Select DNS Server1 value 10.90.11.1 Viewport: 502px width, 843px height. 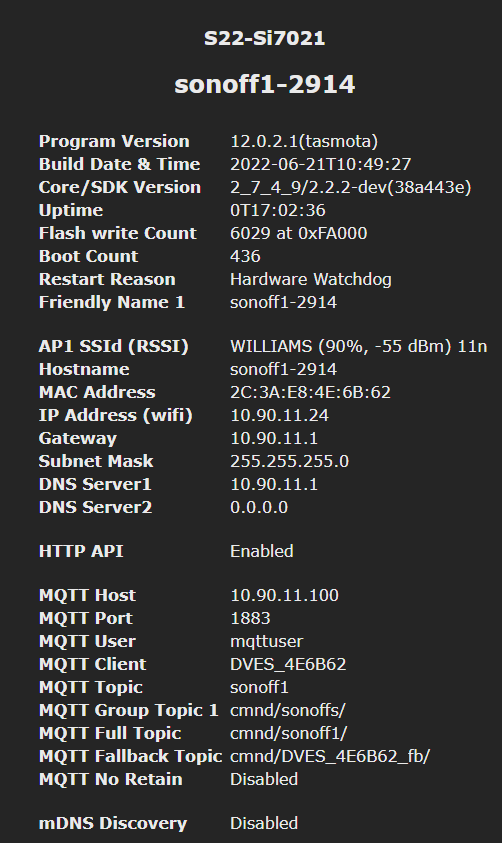coord(274,484)
